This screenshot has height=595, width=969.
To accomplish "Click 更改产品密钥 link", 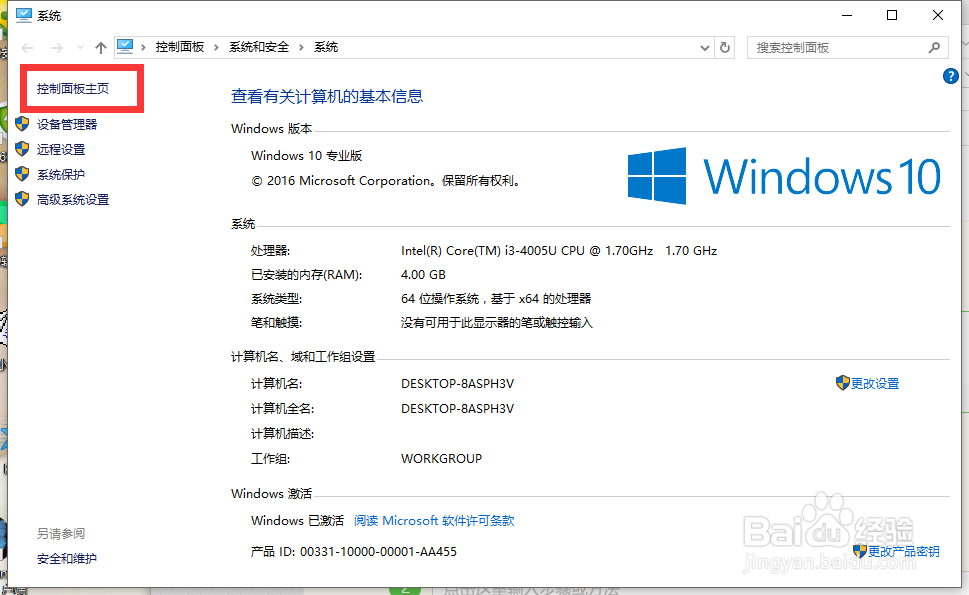I will pos(903,551).
